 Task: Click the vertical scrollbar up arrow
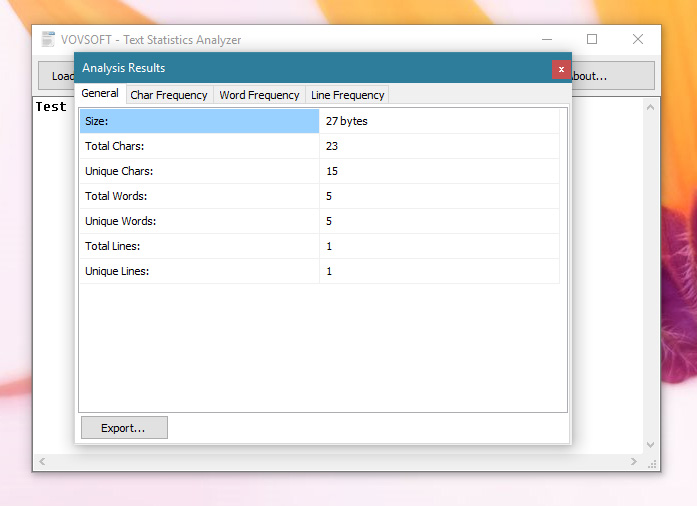[x=650, y=107]
